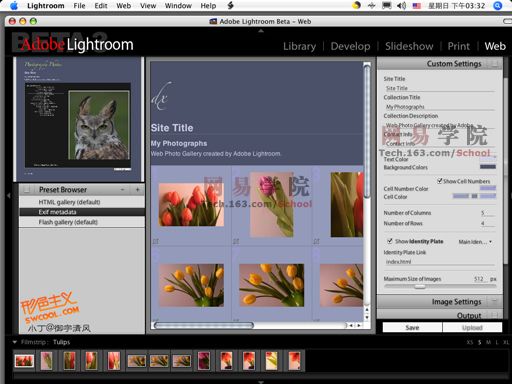The image size is (512, 384).
Task: Hide filmstrip using bottom edge arrow
Action: point(261,382)
